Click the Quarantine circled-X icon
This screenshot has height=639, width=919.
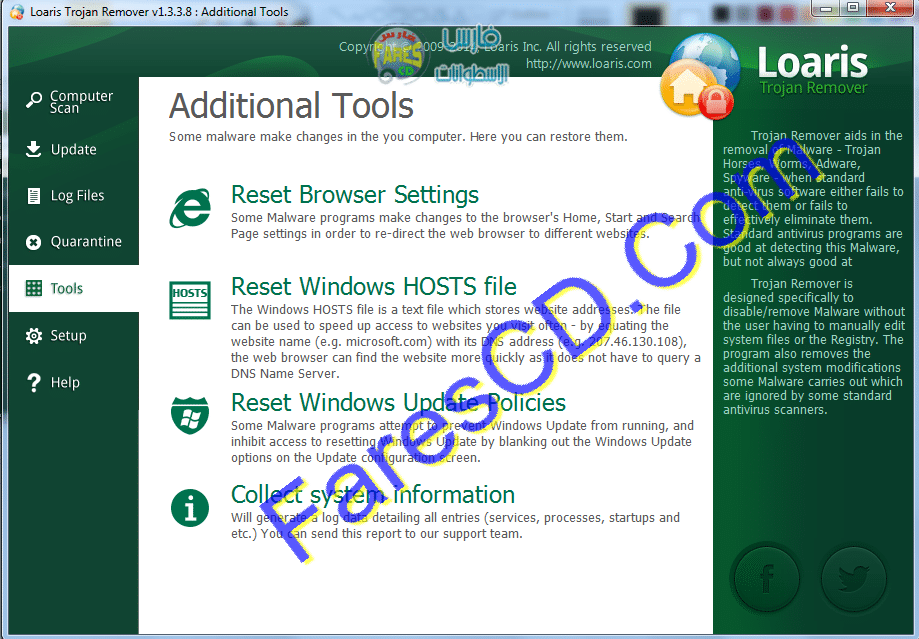pos(34,242)
